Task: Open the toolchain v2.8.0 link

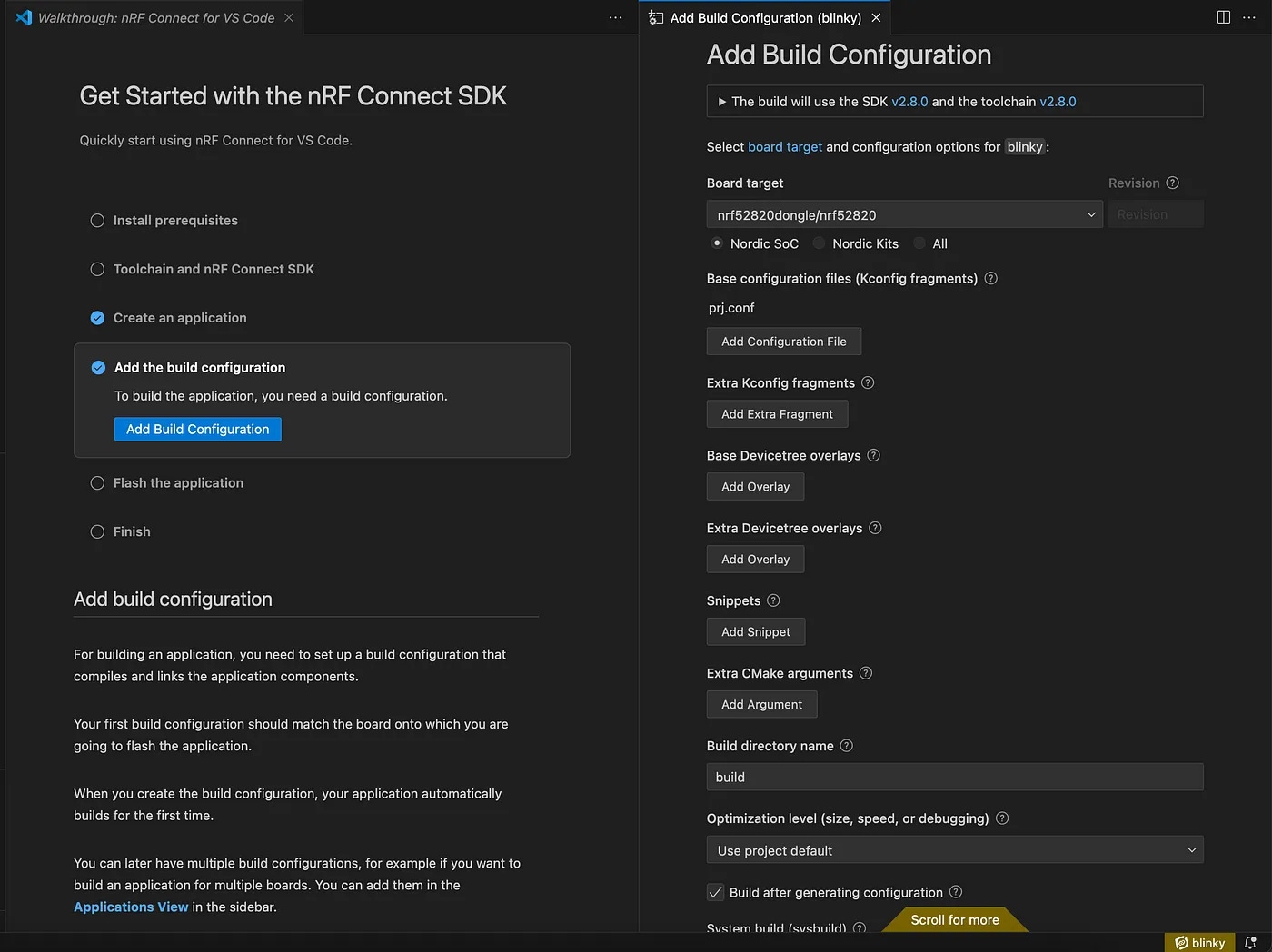Action: click(1058, 102)
